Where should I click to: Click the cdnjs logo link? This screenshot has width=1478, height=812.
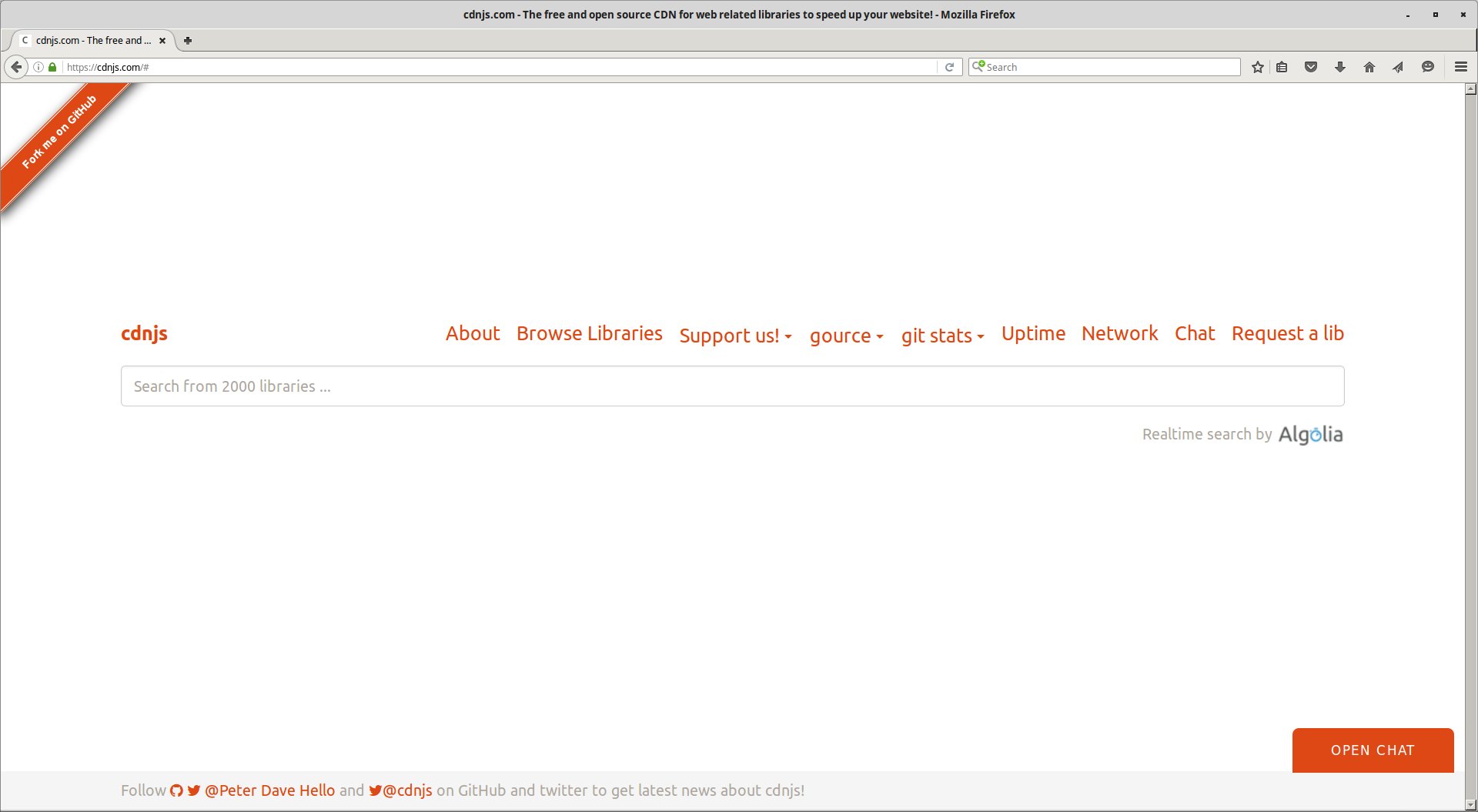point(145,333)
